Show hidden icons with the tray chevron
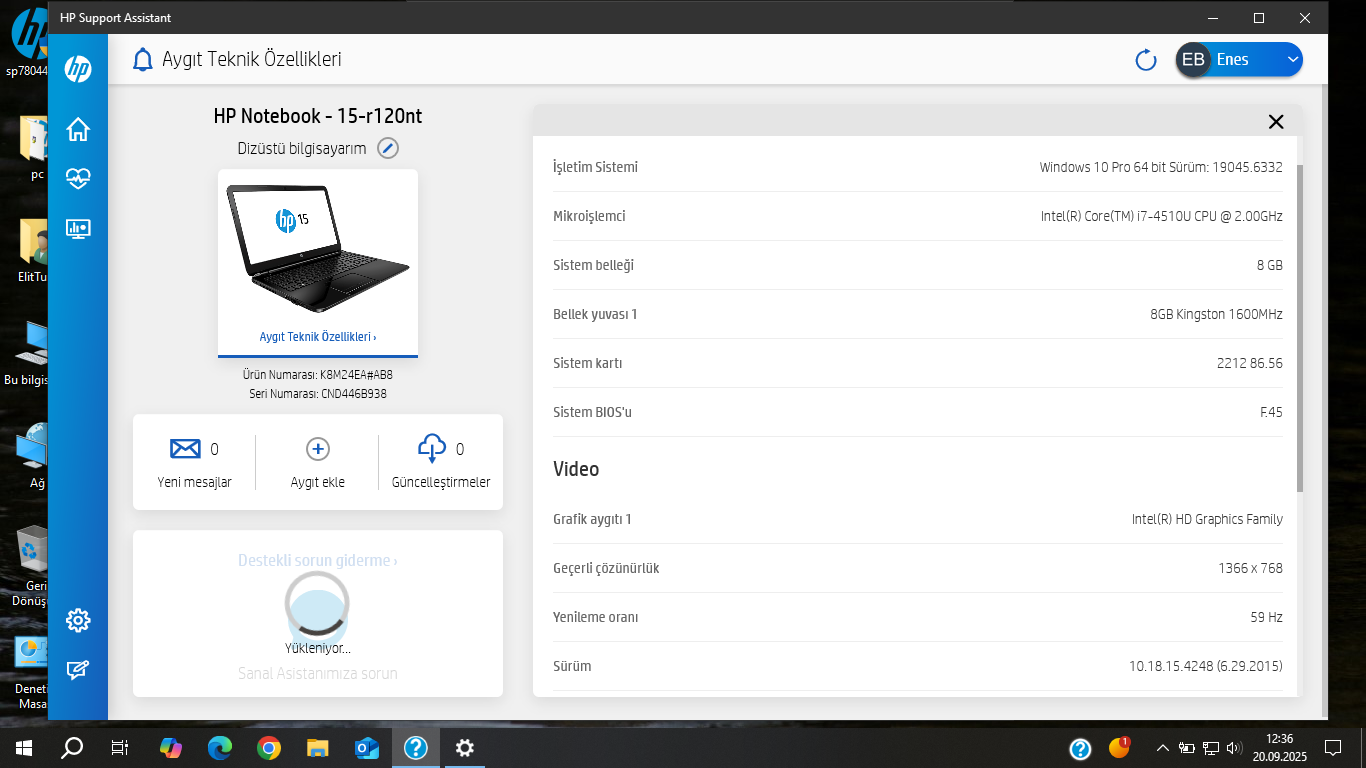The height and width of the screenshot is (768, 1366). pos(1161,747)
